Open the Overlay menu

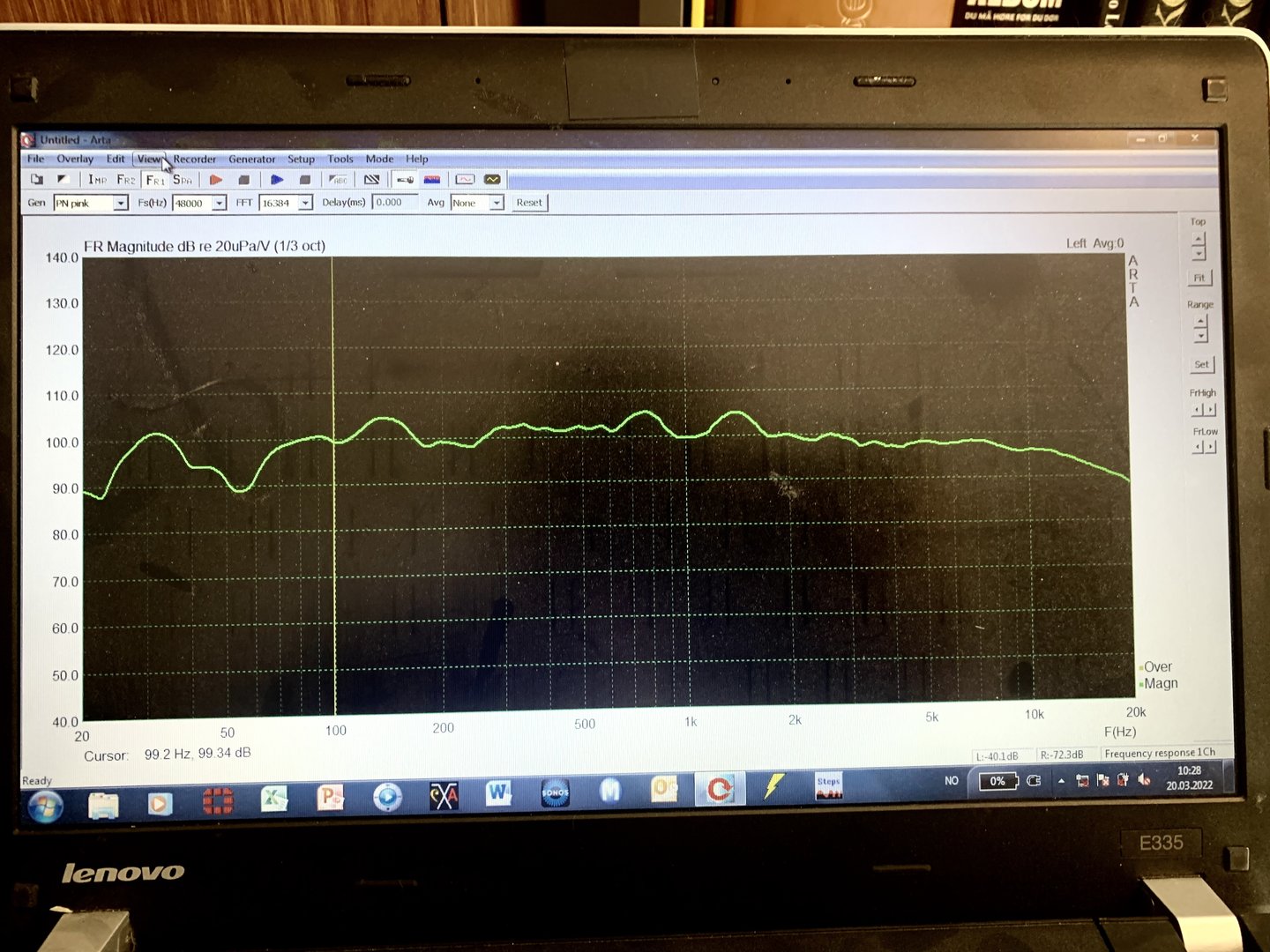(x=75, y=159)
